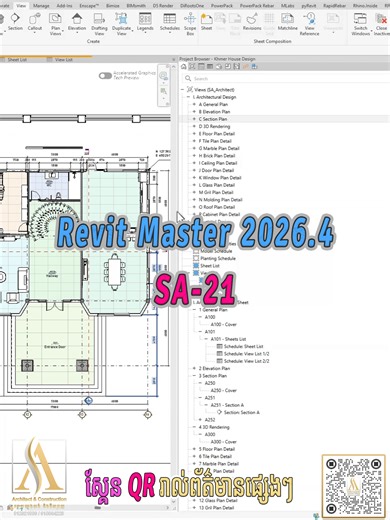Screen dimensions: 390x520
Task: Open the Enscape ribbon tab
Action: tap(89, 6)
